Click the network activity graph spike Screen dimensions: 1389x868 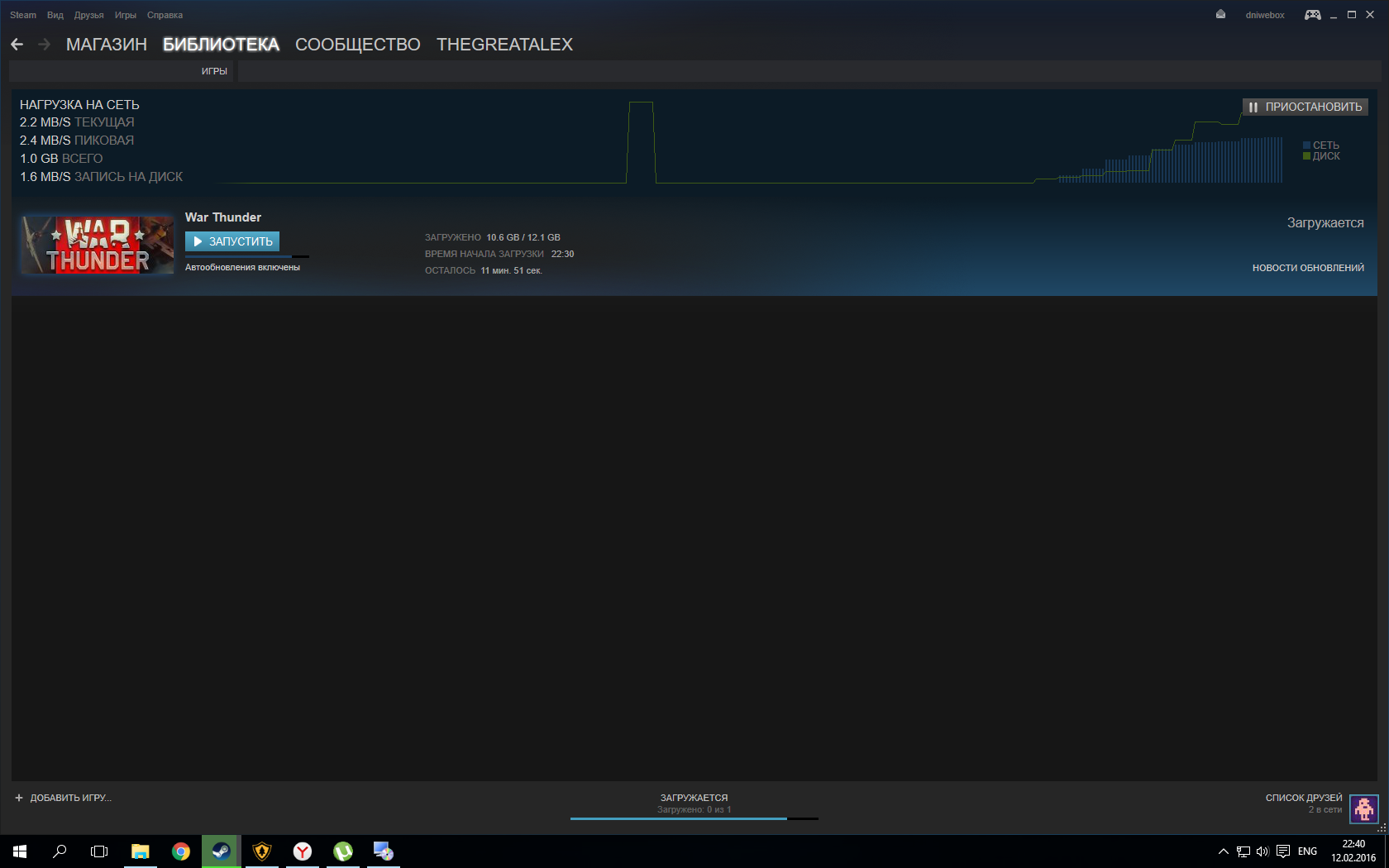coord(641,142)
